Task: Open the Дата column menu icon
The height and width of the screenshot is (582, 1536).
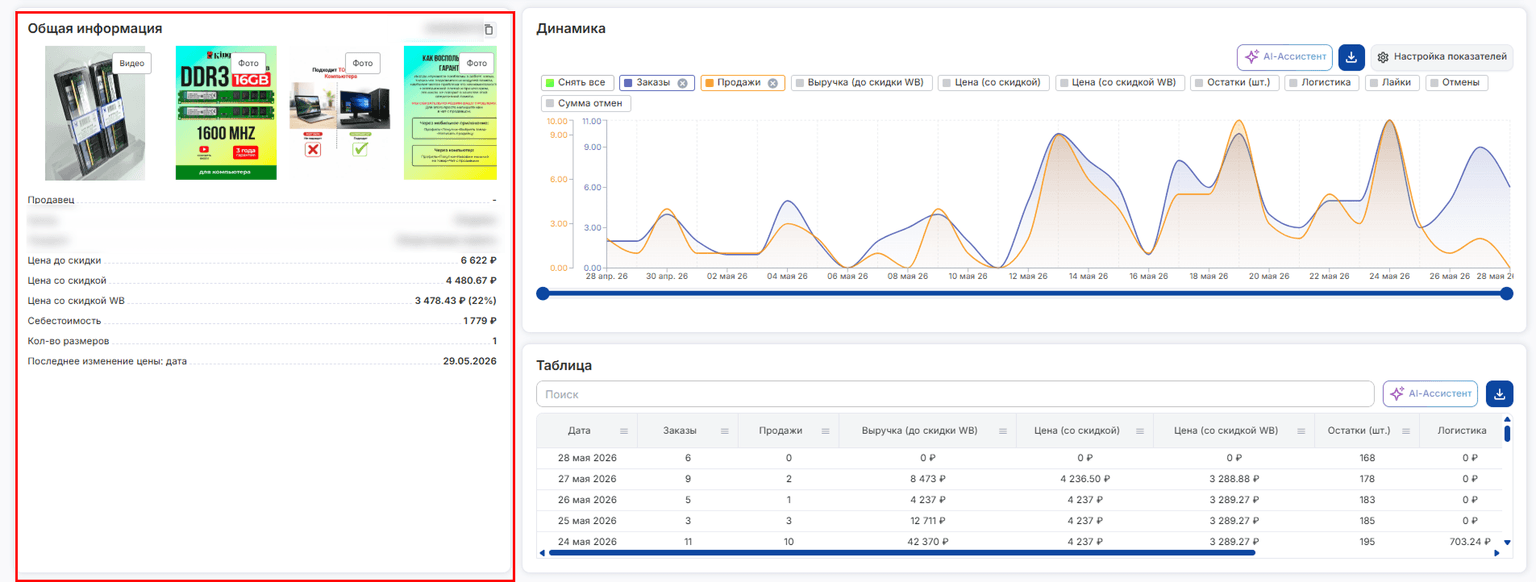Action: click(x=624, y=431)
